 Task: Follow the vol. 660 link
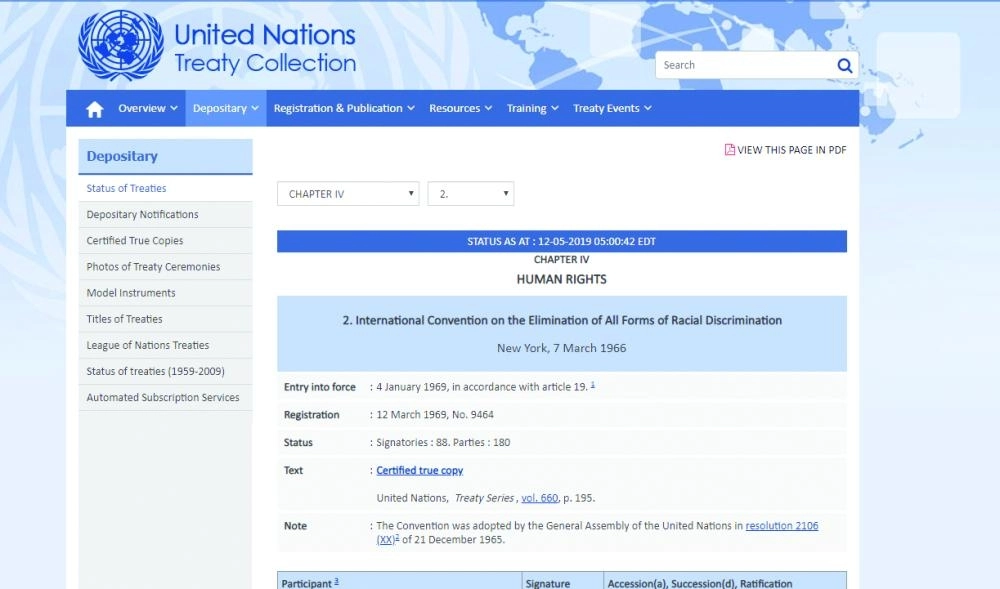(x=539, y=498)
